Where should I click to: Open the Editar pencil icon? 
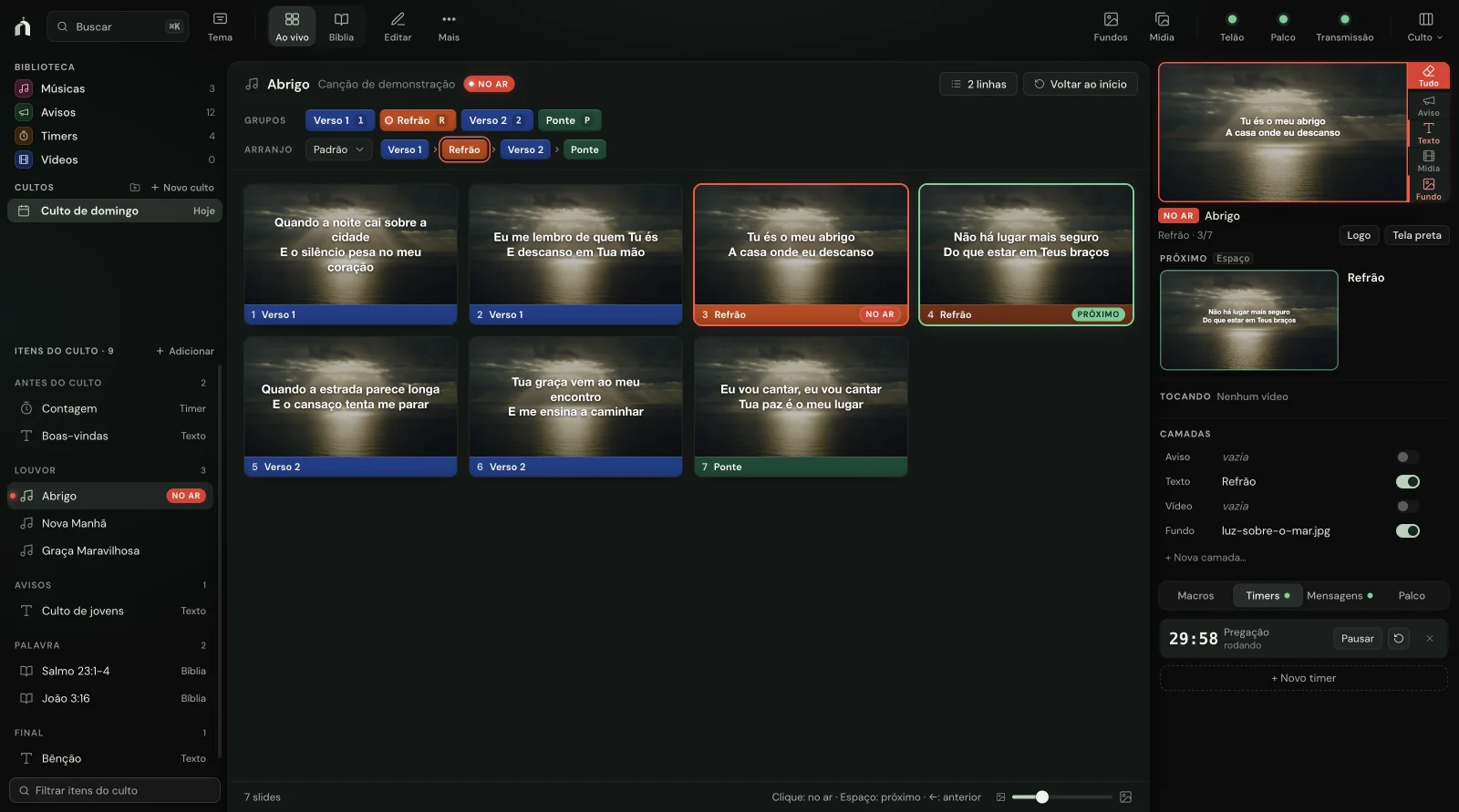click(x=398, y=26)
